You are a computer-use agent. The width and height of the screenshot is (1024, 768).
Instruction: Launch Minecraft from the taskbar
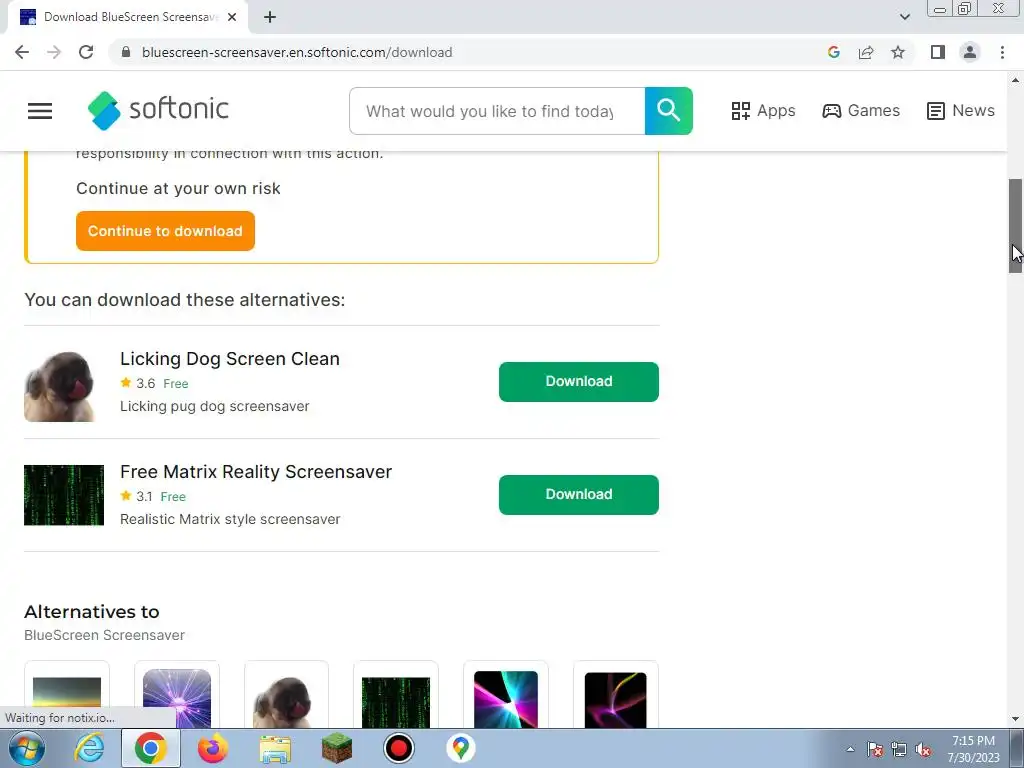pos(337,748)
